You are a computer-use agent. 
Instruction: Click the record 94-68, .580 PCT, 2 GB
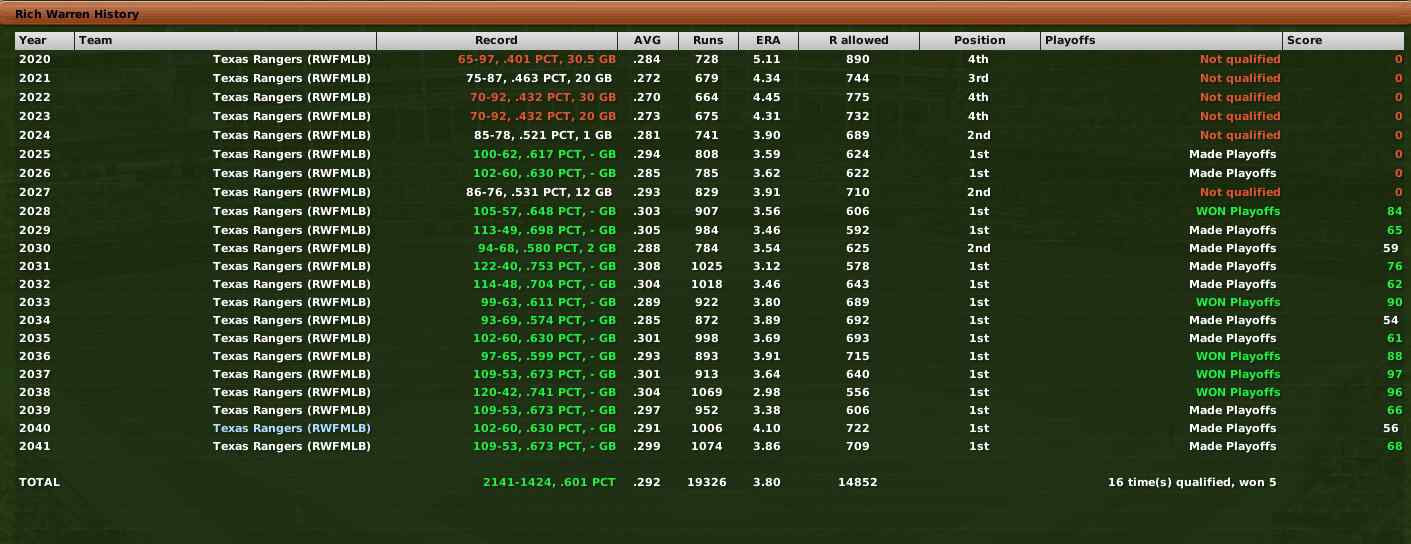tap(545, 248)
